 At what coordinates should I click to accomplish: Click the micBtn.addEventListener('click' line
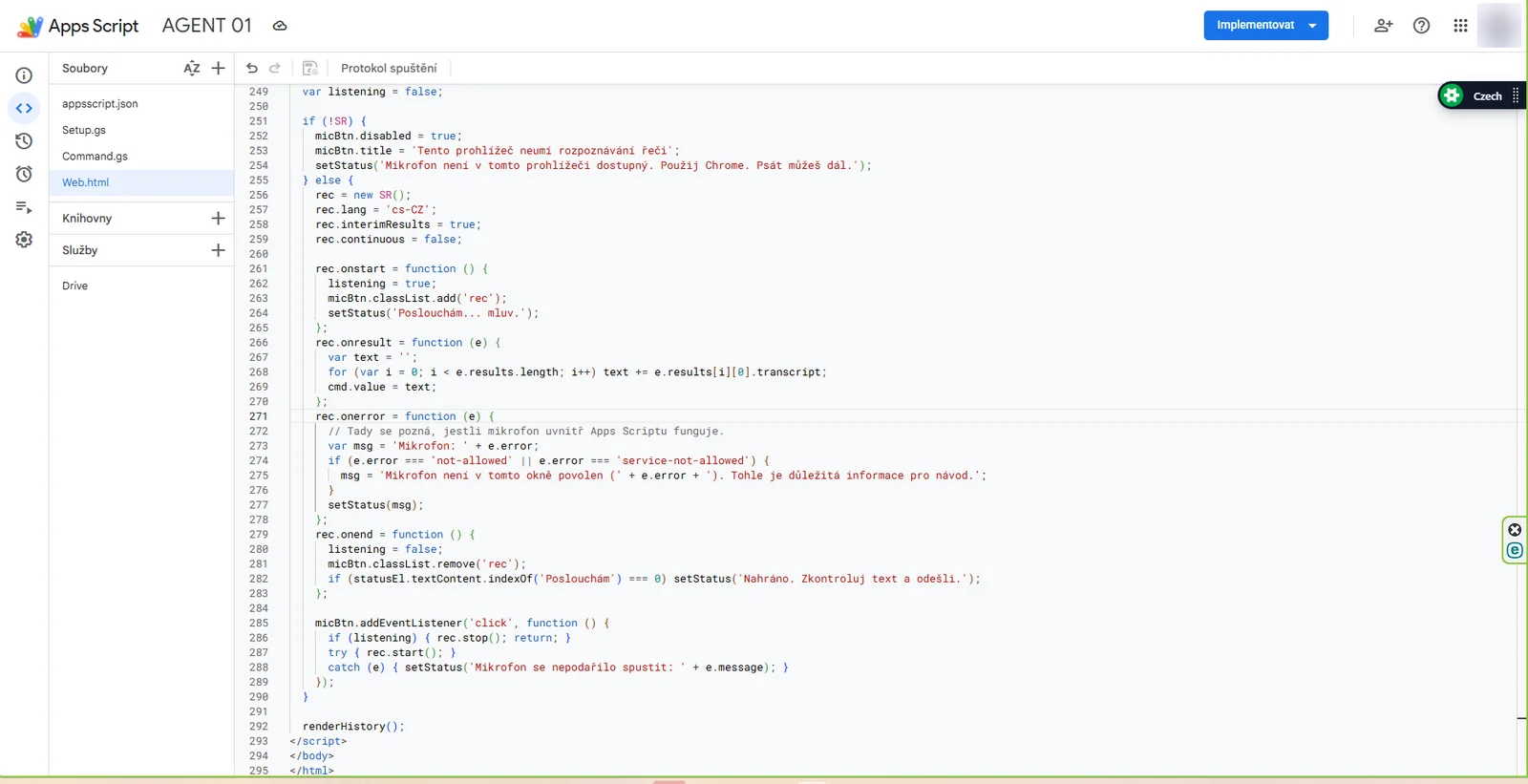pos(462,623)
